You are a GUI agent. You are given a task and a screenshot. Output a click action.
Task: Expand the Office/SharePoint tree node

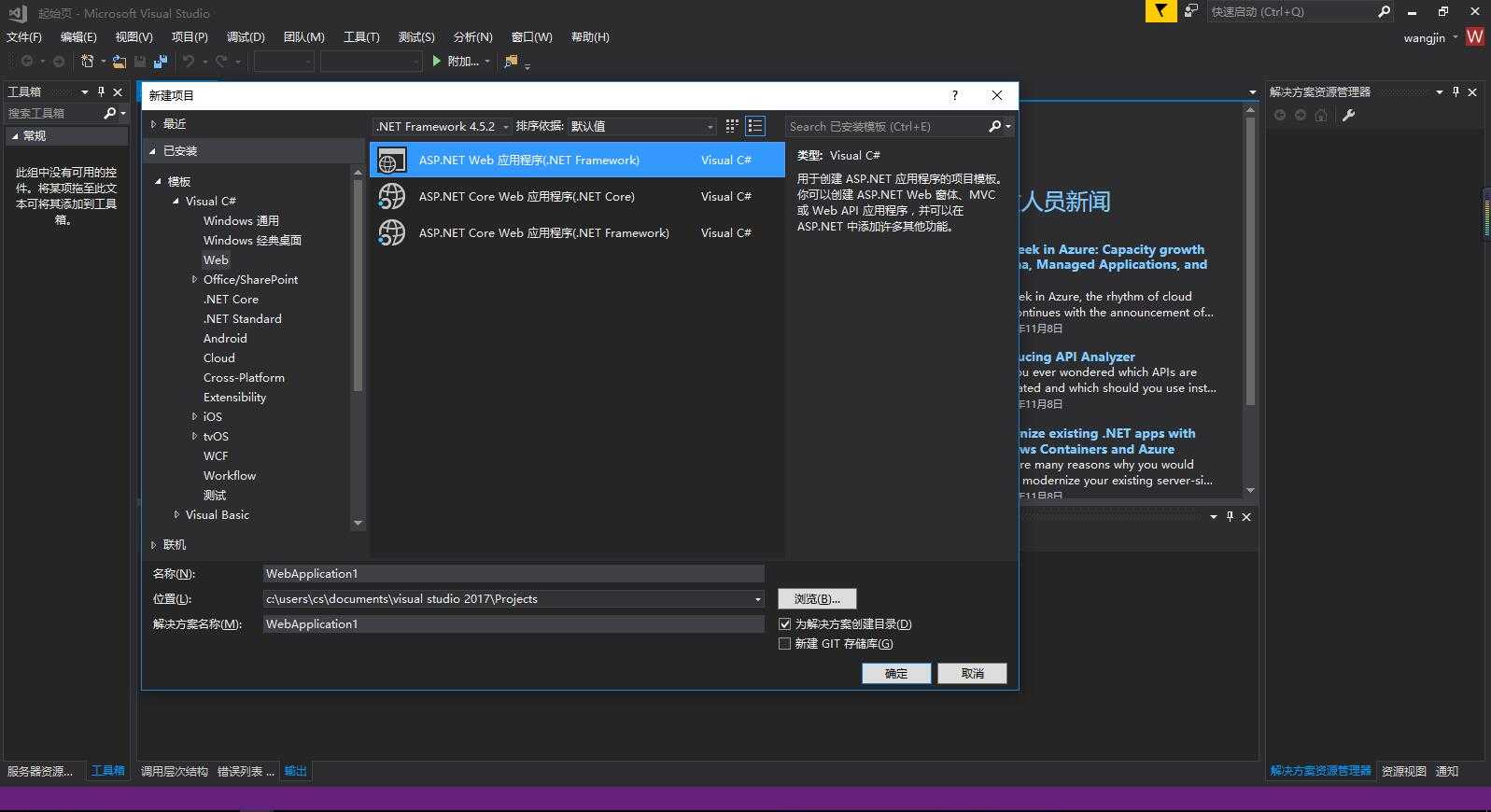point(194,279)
